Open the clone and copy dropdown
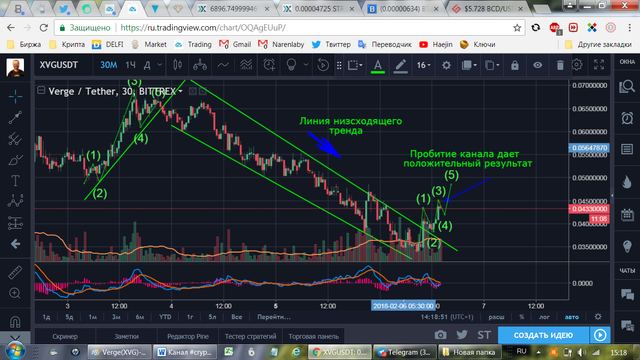 point(492,65)
